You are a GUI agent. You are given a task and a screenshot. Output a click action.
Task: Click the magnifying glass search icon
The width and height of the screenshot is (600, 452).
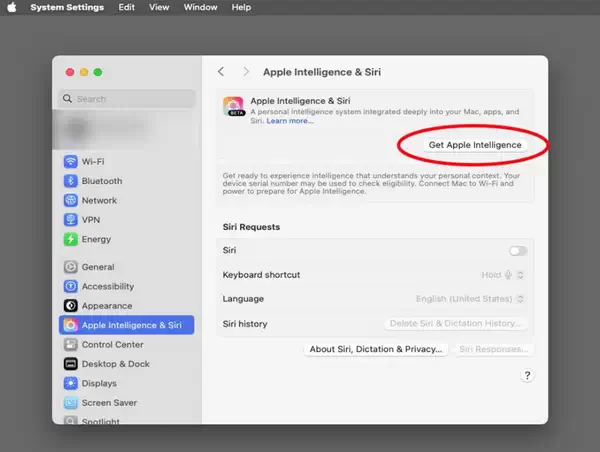67,99
